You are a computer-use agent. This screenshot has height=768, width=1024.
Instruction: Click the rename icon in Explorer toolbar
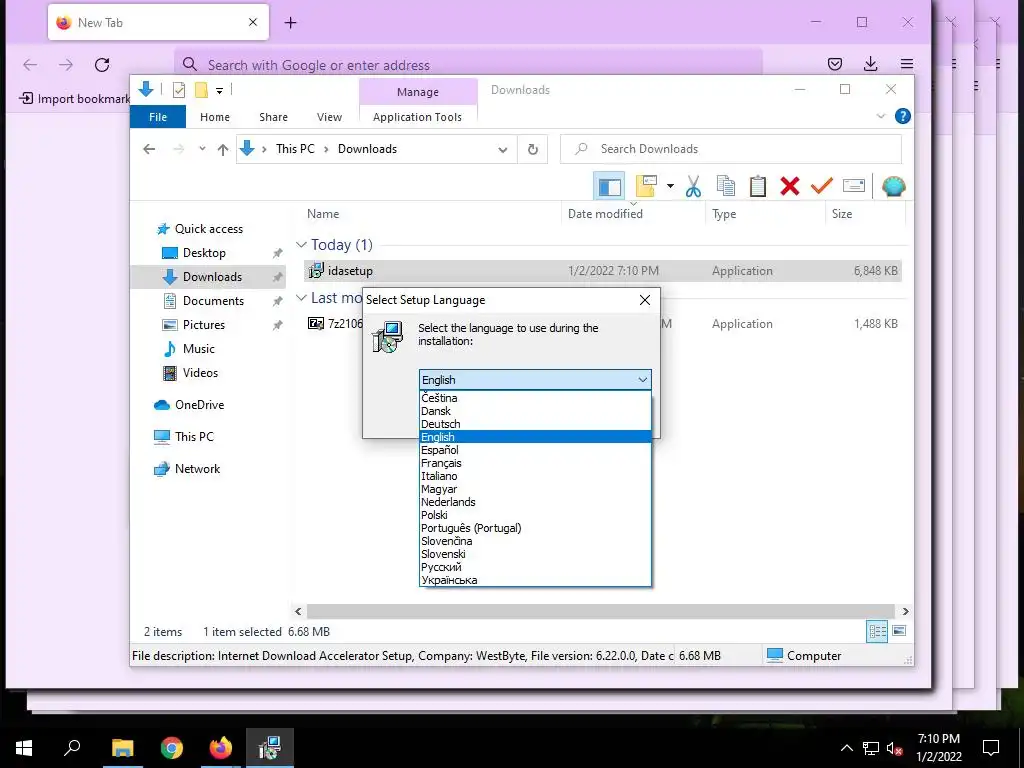854,187
